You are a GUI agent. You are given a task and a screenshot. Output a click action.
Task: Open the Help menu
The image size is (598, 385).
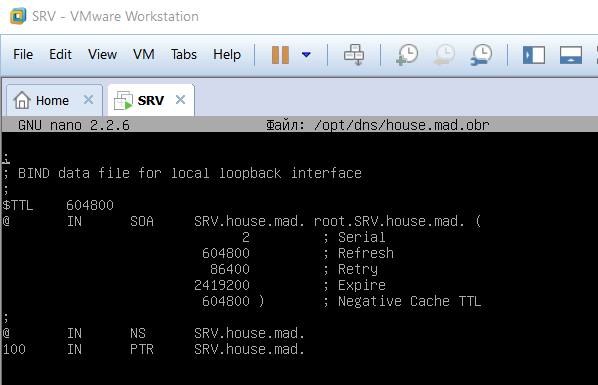tap(227, 55)
